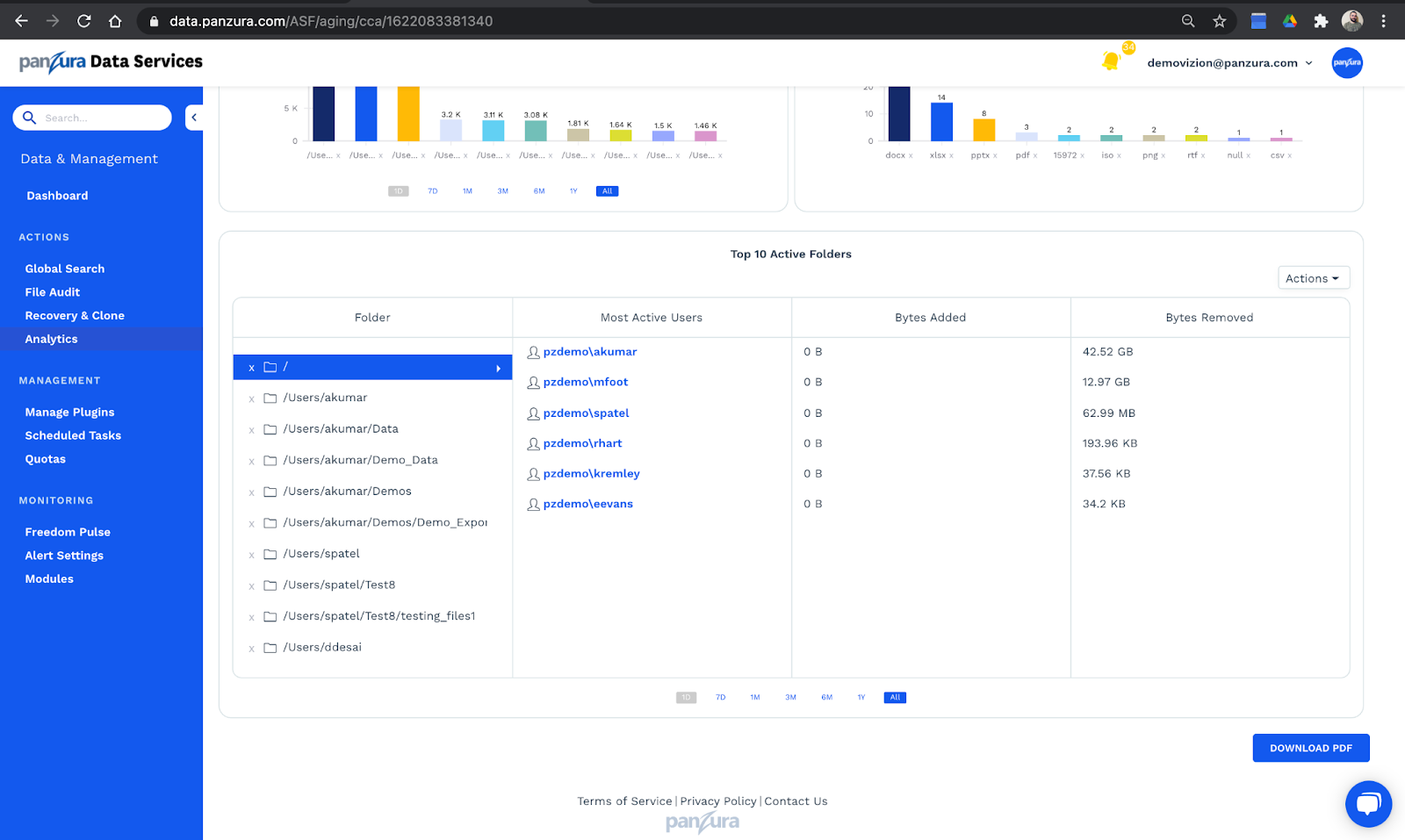
Task: Click the Panzura Data Services logo
Action: pyautogui.click(x=111, y=62)
